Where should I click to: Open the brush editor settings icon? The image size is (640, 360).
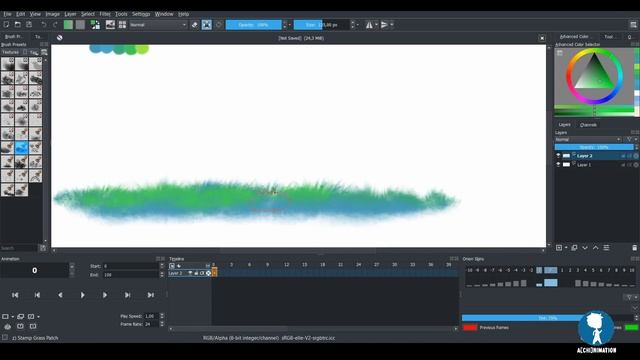110,25
